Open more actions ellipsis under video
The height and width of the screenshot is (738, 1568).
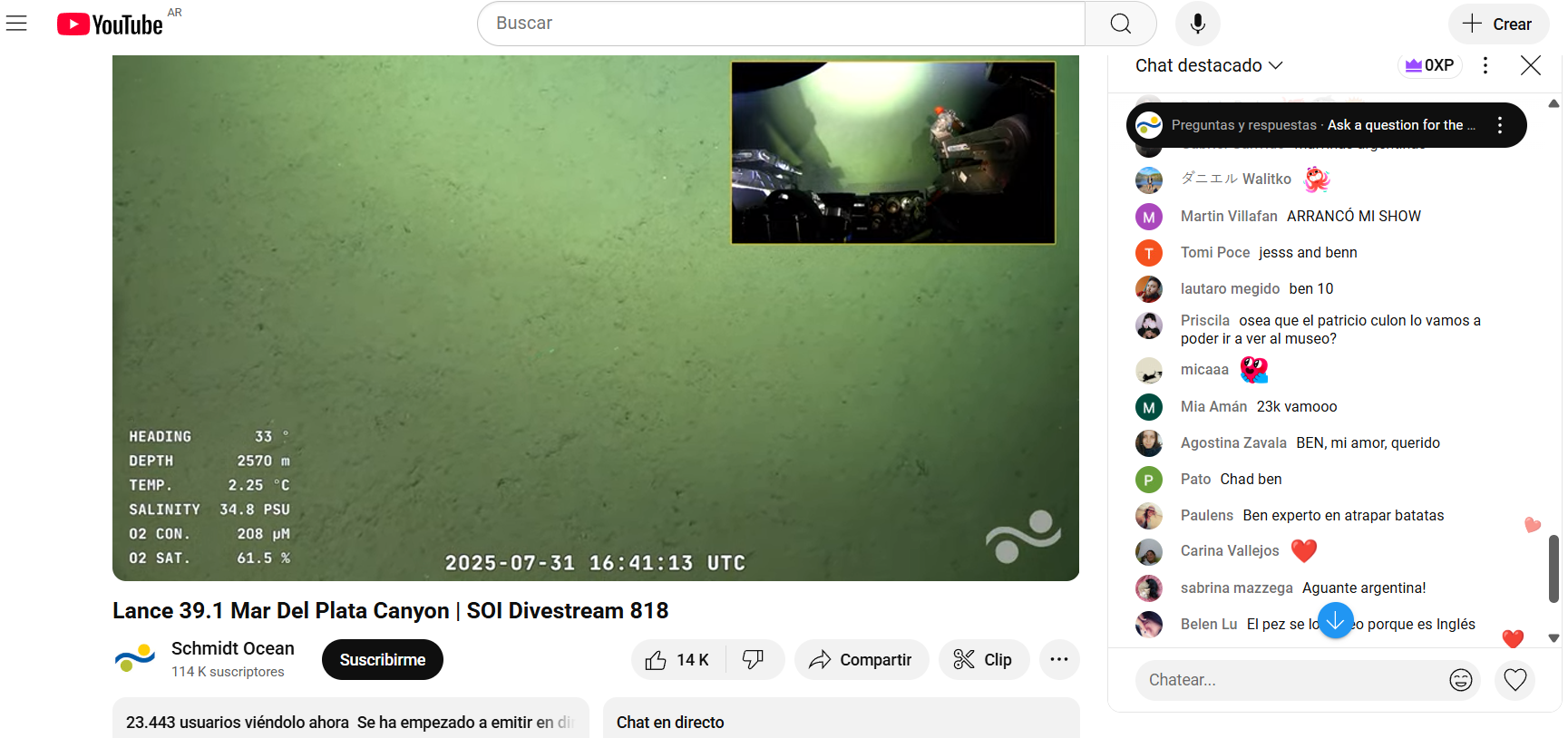[x=1059, y=660]
